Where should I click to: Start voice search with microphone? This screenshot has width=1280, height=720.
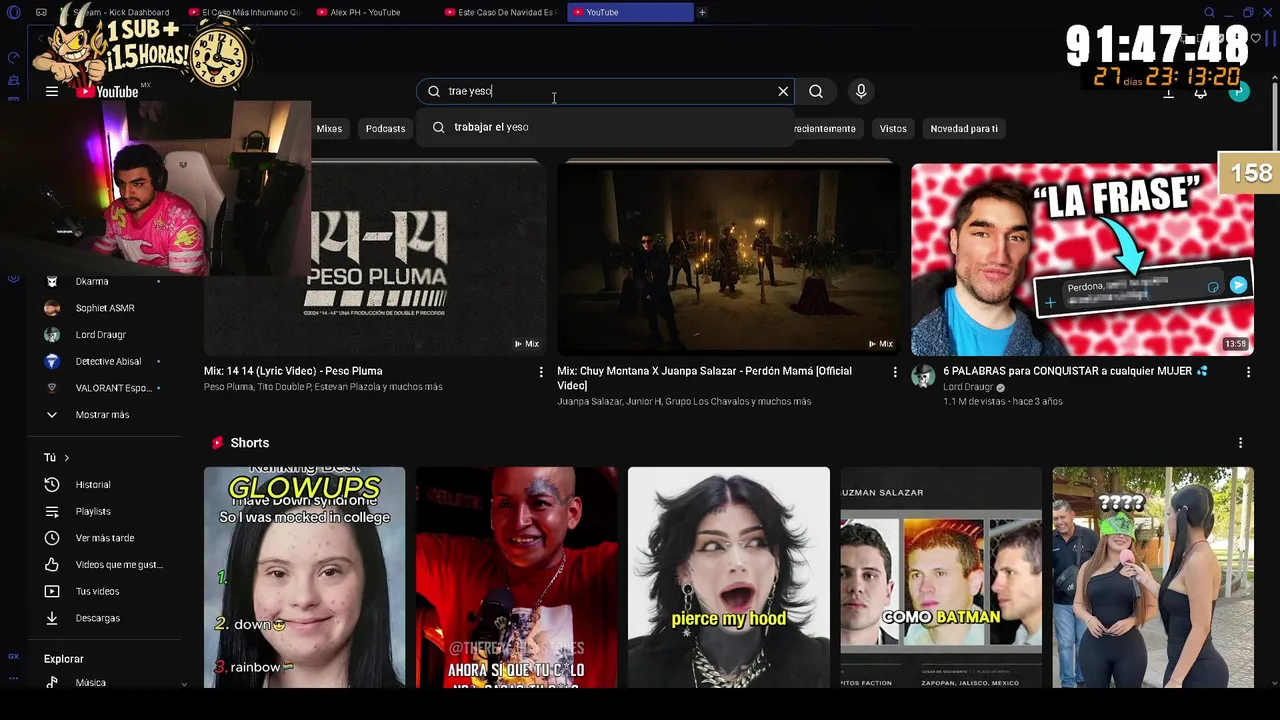click(861, 91)
